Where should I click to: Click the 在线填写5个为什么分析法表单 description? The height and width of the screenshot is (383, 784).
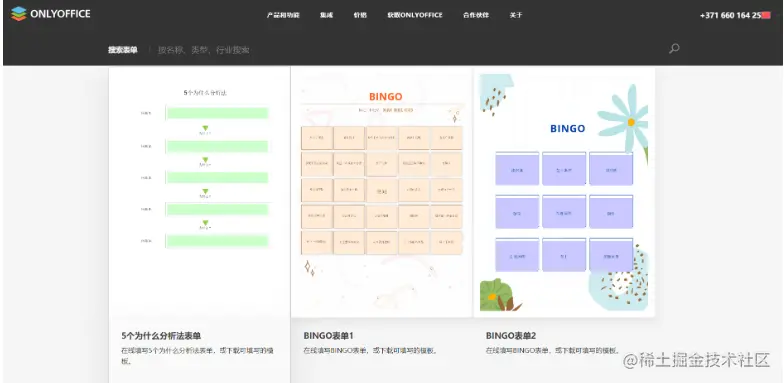(x=198, y=356)
